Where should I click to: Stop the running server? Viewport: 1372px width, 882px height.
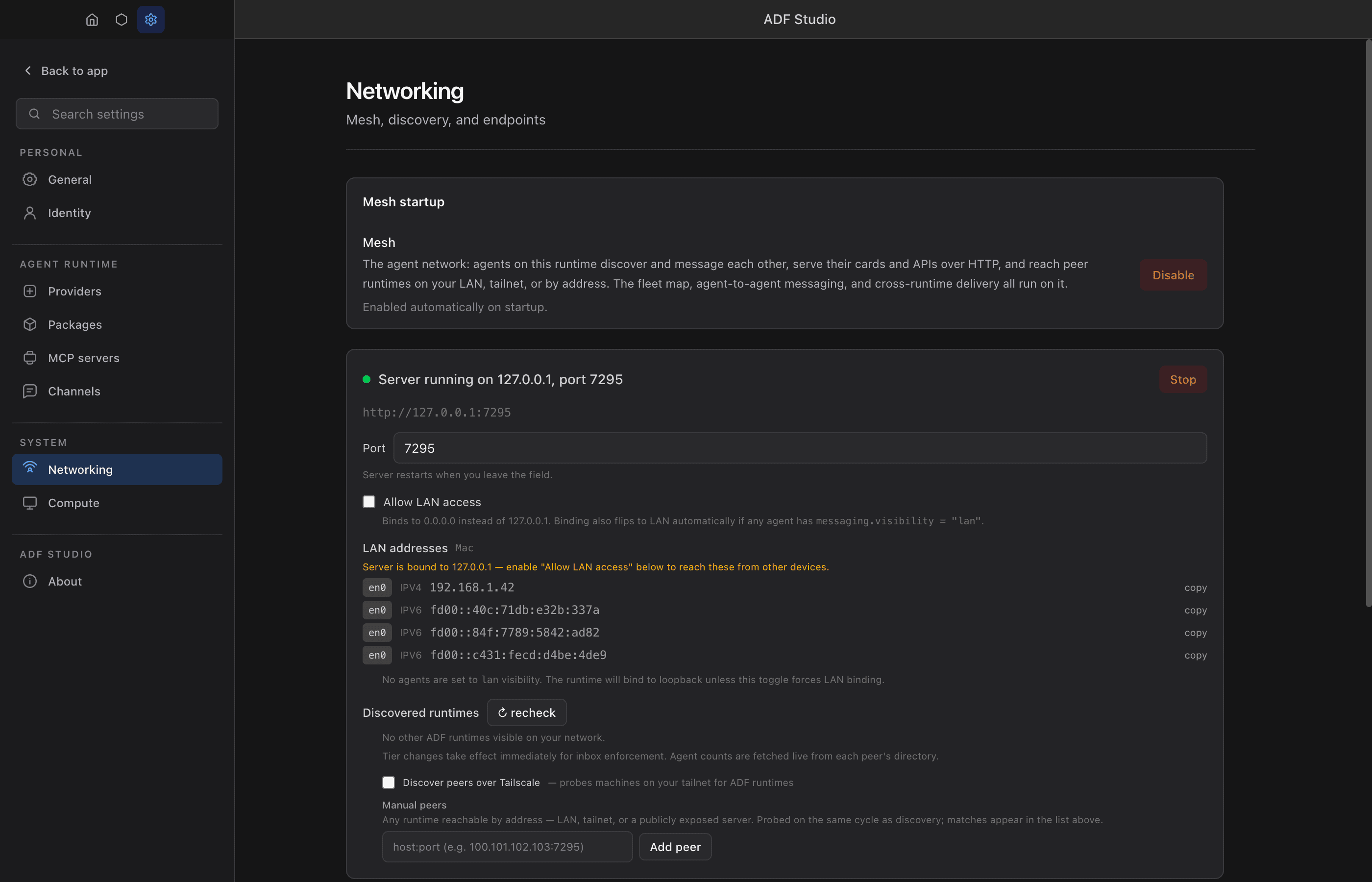point(1182,379)
